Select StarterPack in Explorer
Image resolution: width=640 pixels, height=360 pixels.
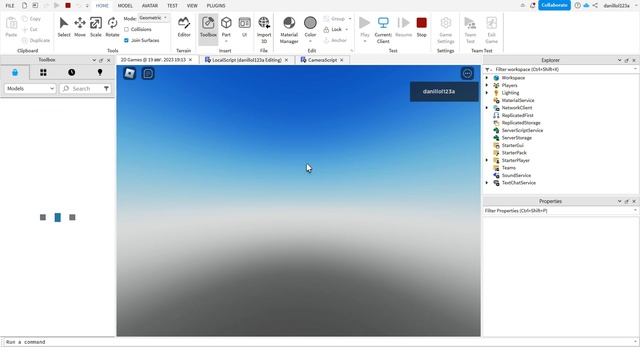click(514, 153)
